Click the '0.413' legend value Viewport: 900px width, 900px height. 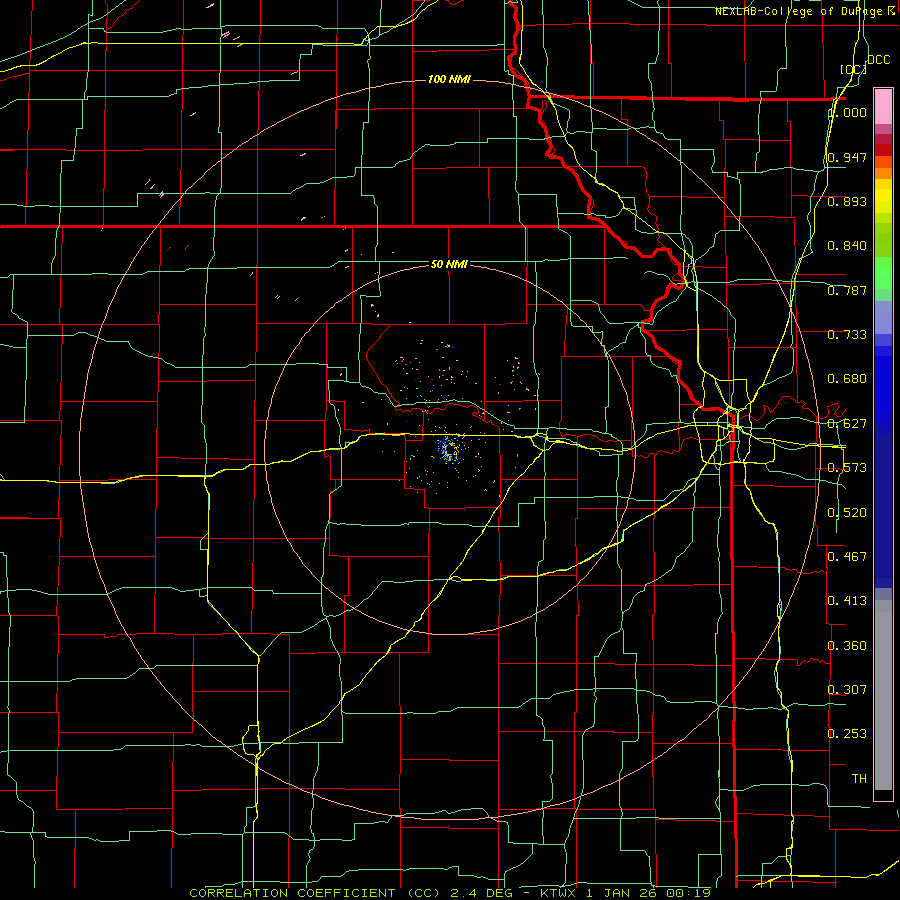click(847, 600)
